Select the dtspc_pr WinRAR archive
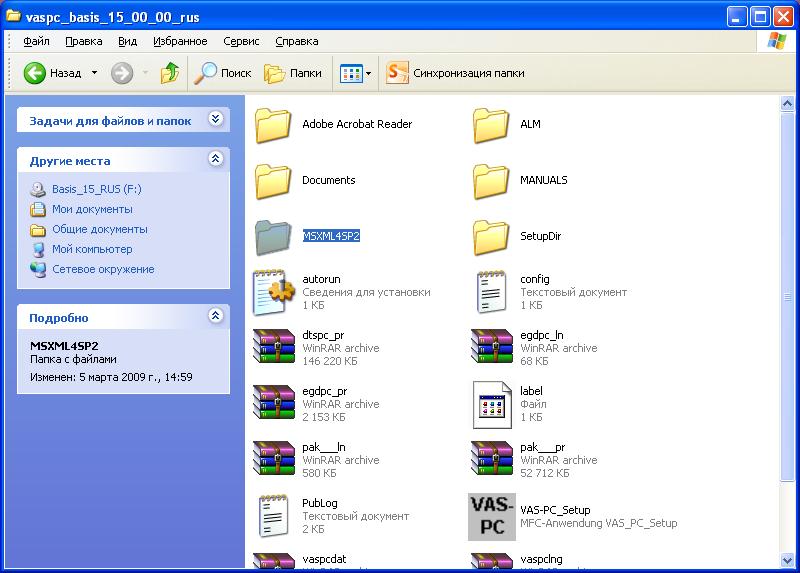The width and height of the screenshot is (800, 573). click(273, 348)
